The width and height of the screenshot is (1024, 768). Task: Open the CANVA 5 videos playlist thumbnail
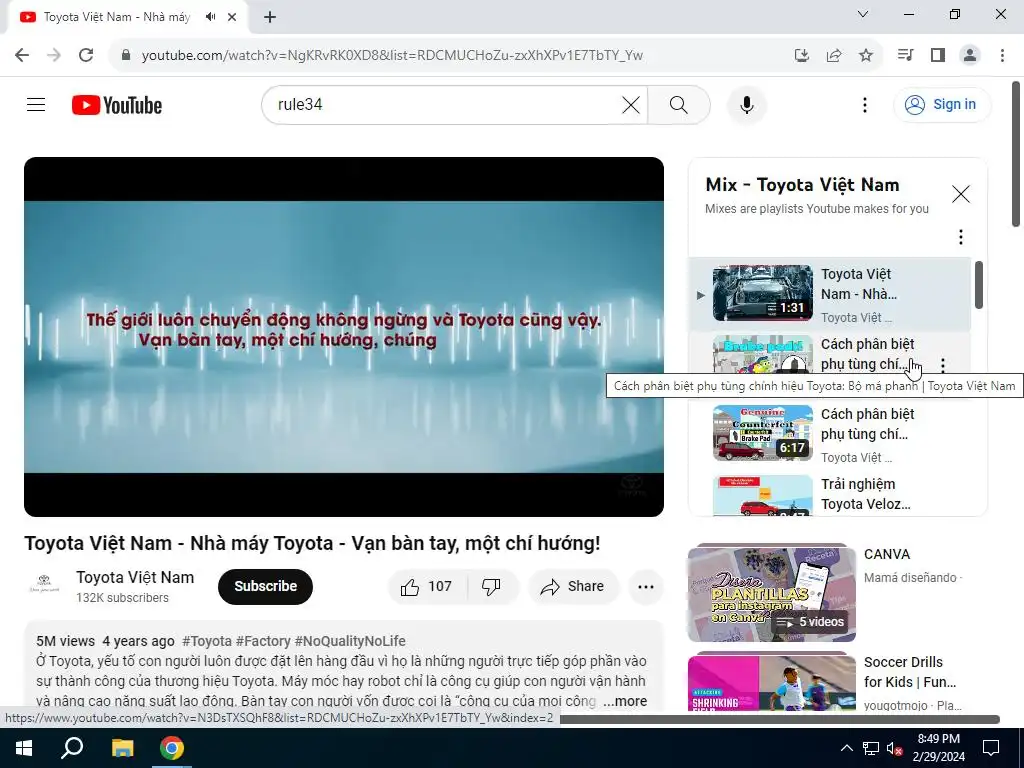(771, 593)
